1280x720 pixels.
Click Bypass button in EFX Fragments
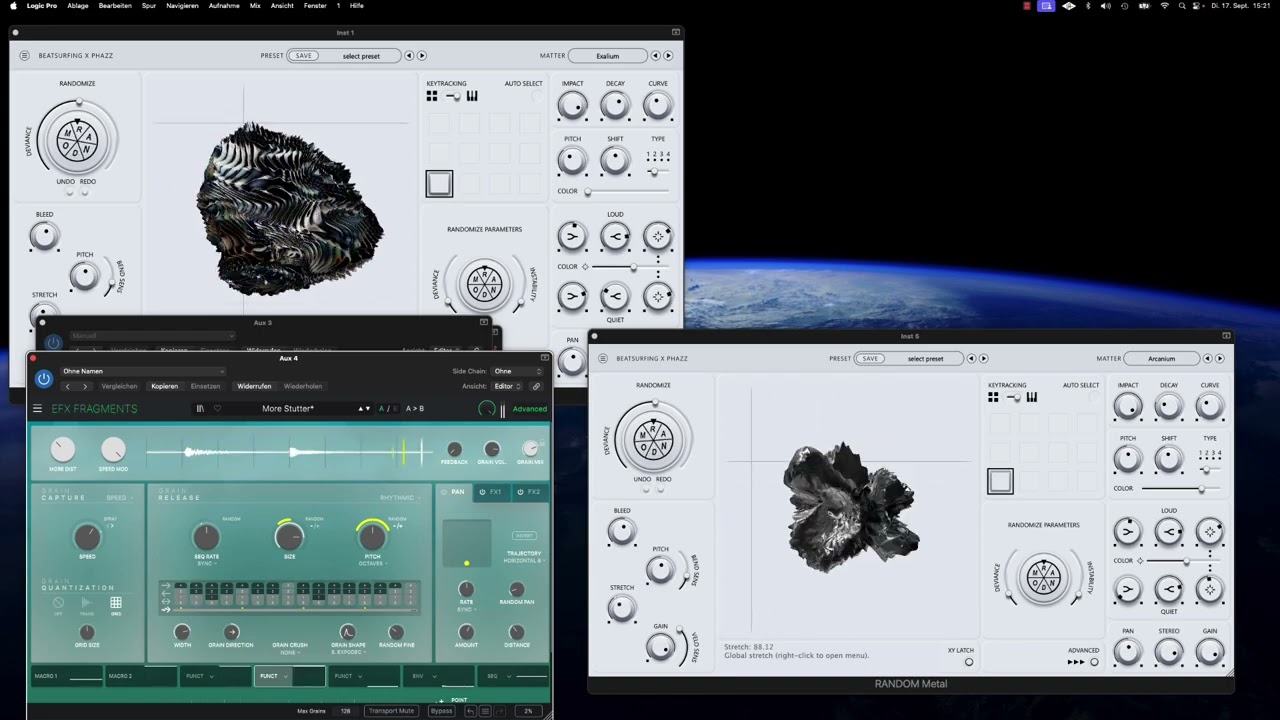pos(441,711)
